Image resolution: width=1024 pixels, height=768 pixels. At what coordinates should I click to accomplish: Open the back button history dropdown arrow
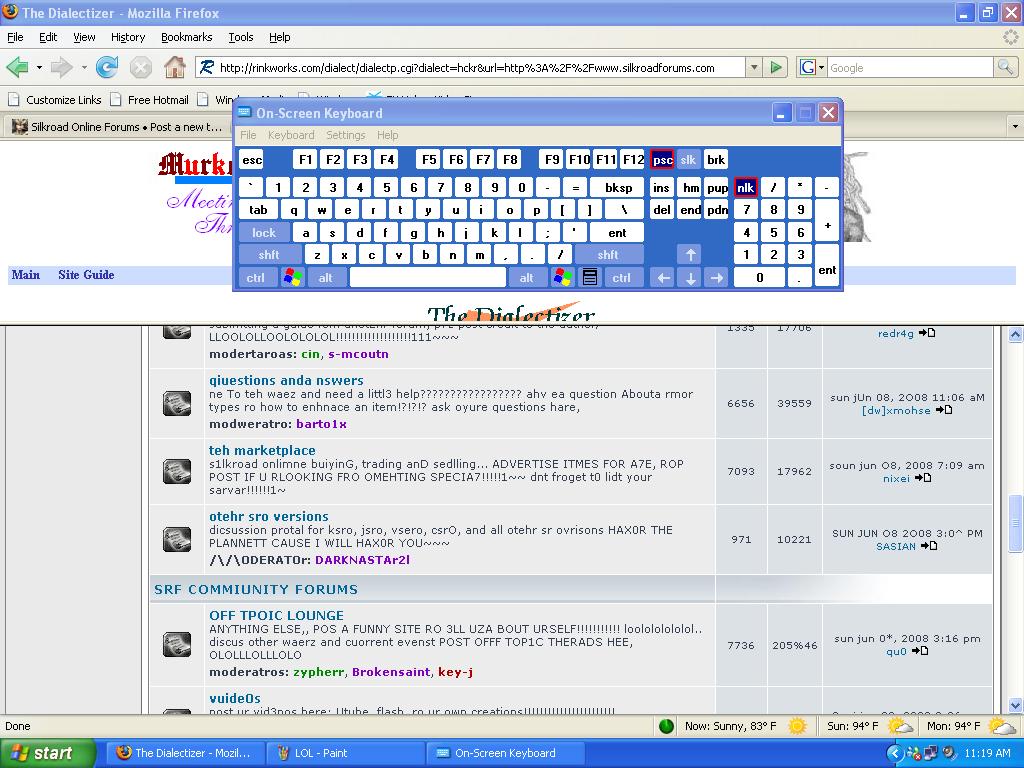pos(39,68)
